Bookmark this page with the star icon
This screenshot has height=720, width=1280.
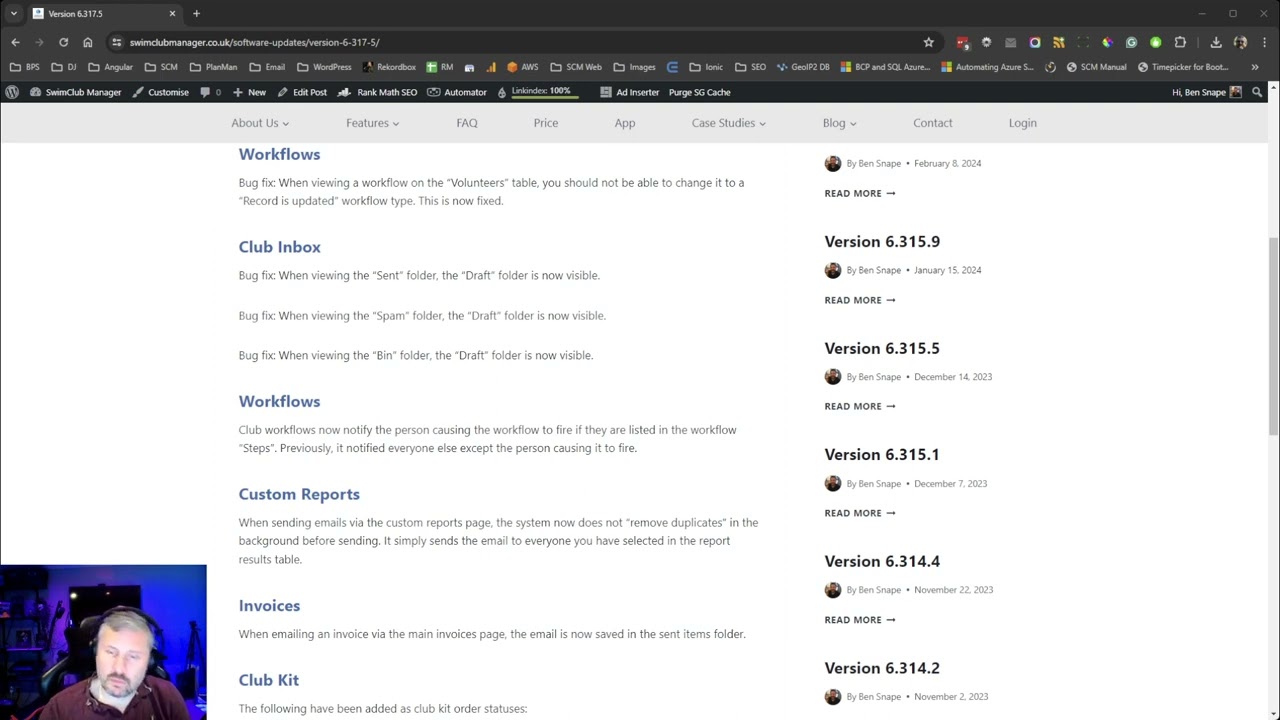(x=928, y=42)
